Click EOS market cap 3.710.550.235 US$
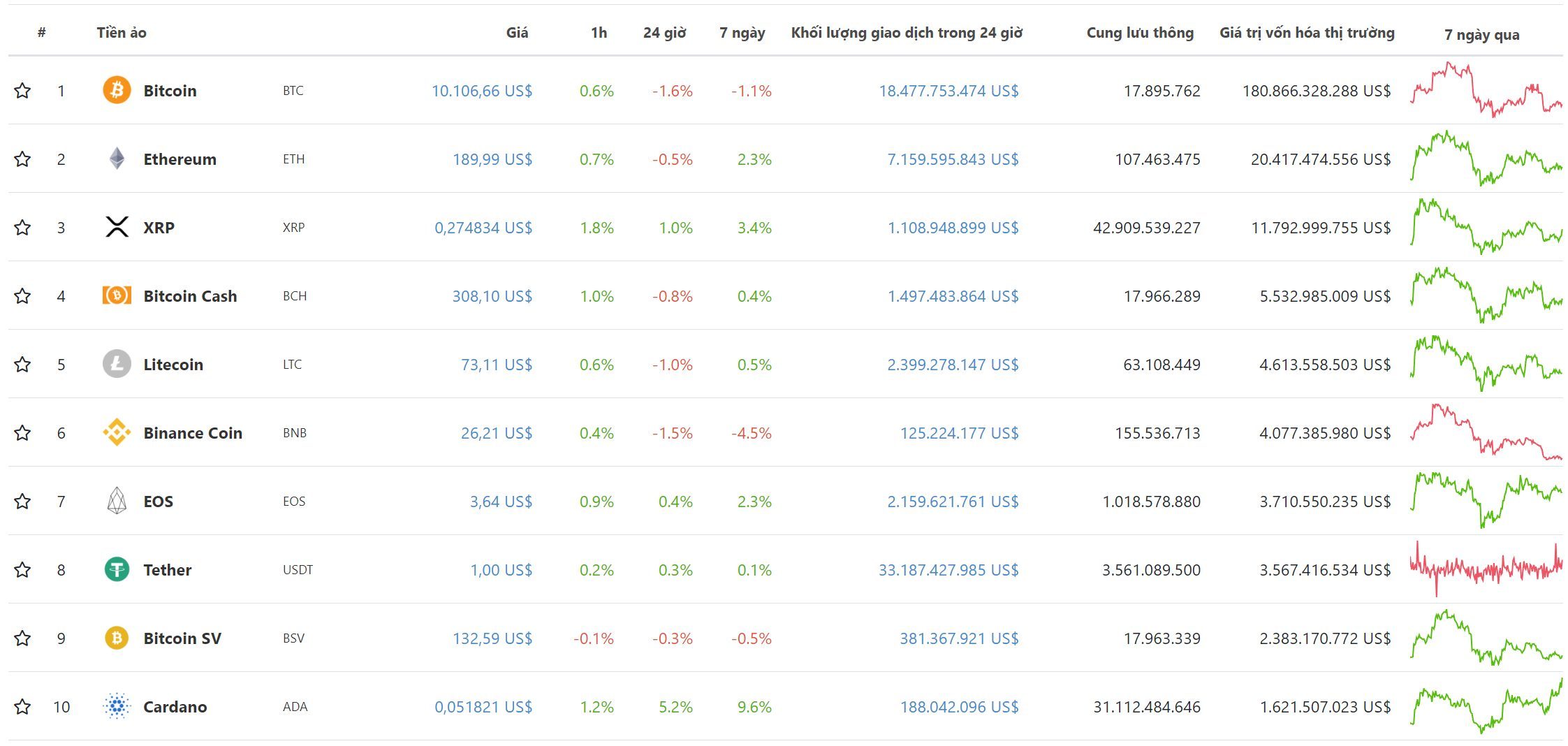Image resolution: width=1568 pixels, height=746 pixels. [1325, 501]
